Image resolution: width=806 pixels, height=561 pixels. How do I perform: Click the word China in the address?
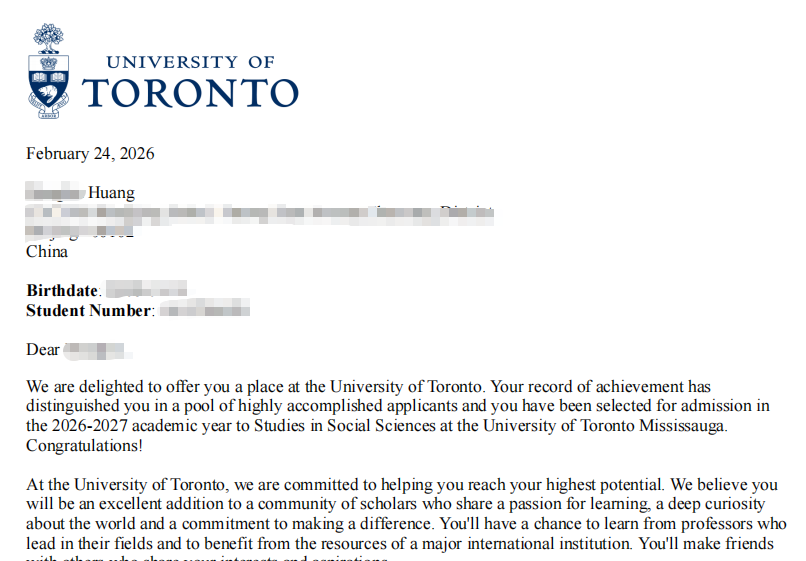click(47, 252)
